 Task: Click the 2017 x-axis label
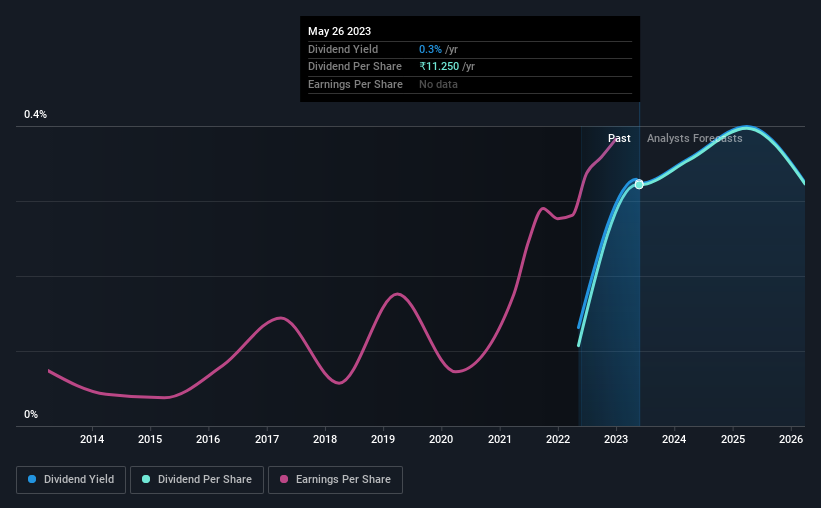(x=267, y=439)
